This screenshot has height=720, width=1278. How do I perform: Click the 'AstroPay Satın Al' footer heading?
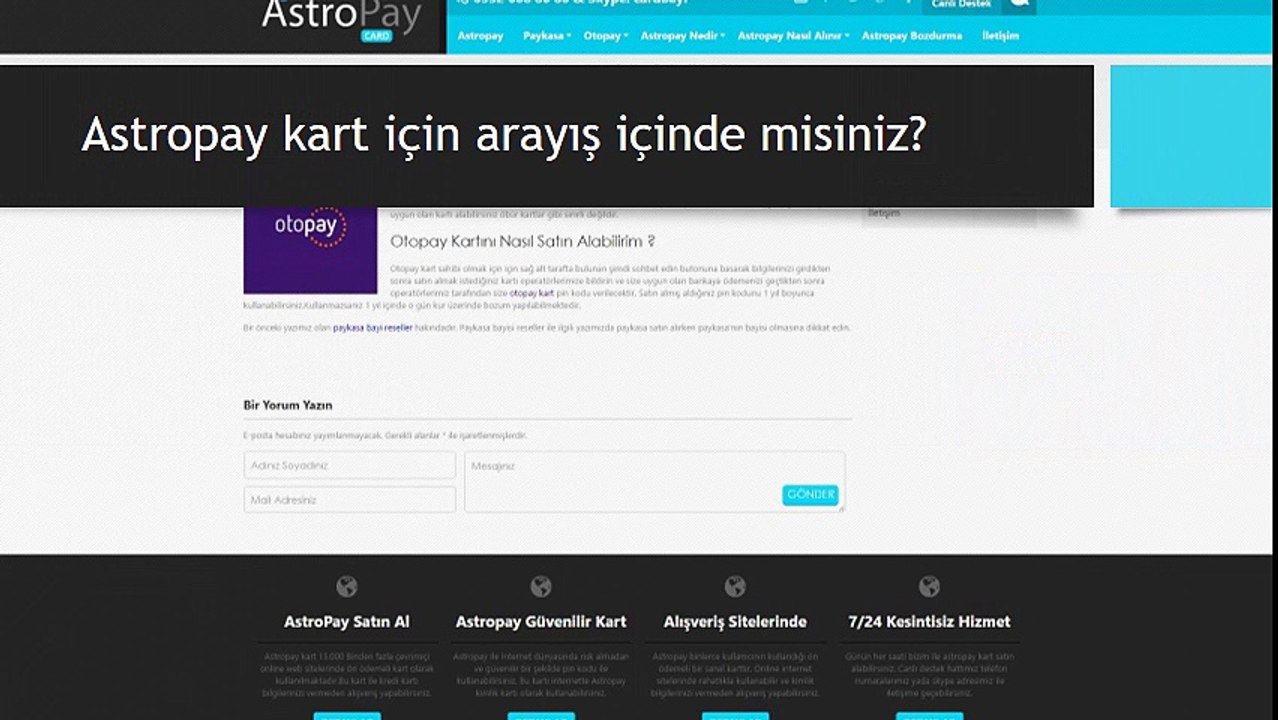click(347, 622)
